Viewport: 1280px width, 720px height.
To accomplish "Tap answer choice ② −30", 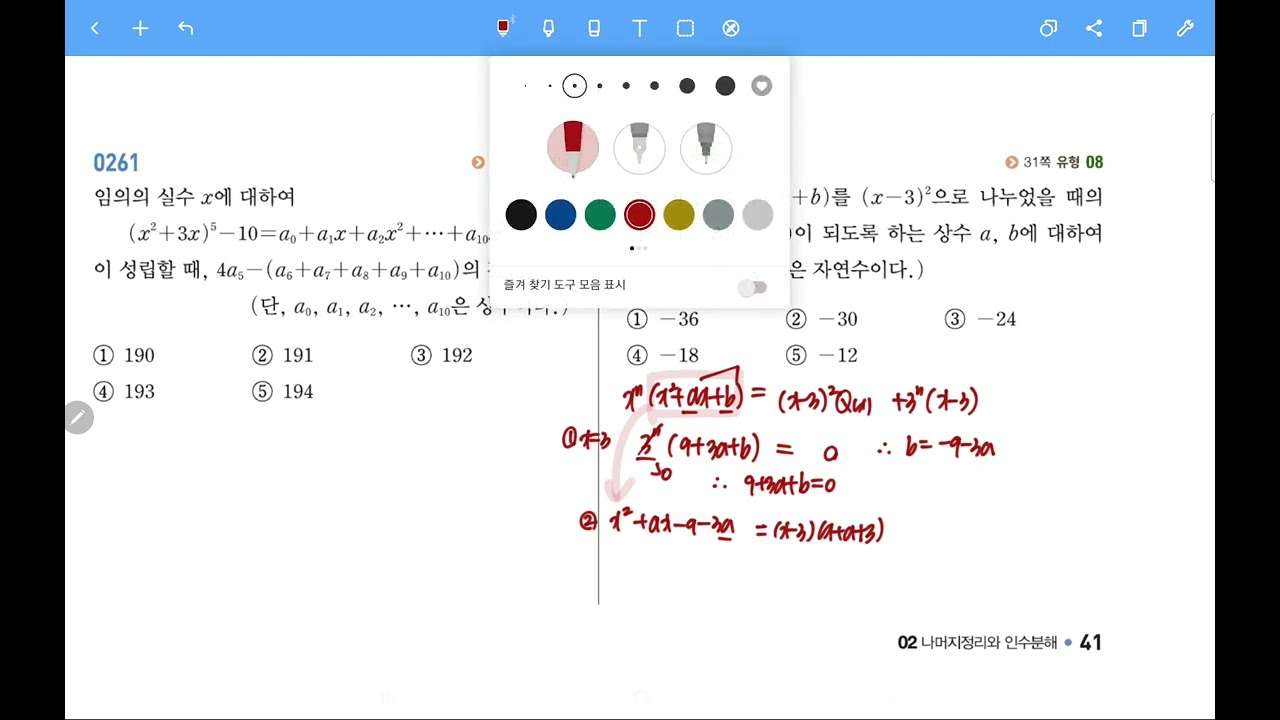I will (x=822, y=320).
